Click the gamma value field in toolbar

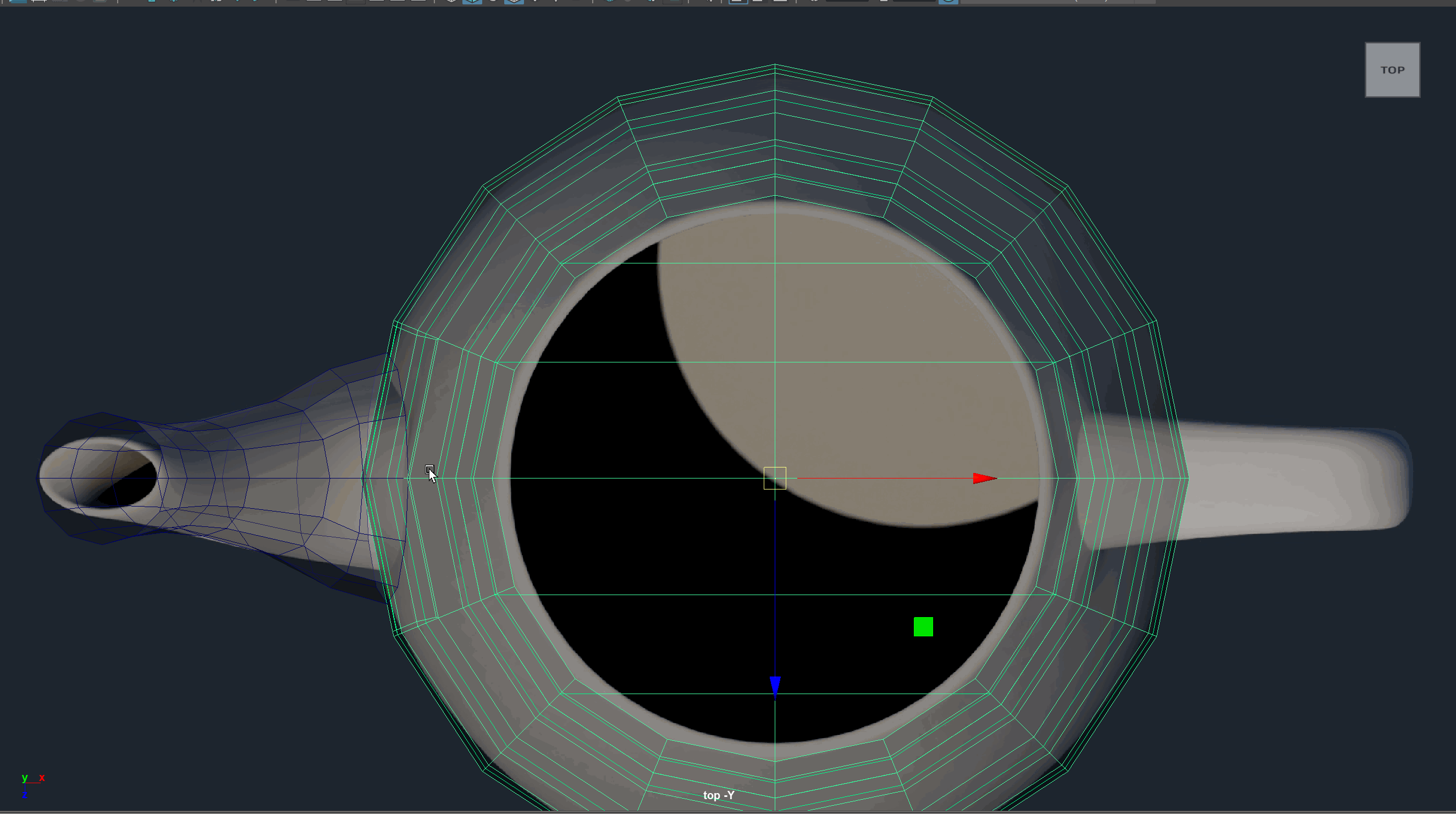[913, 1]
